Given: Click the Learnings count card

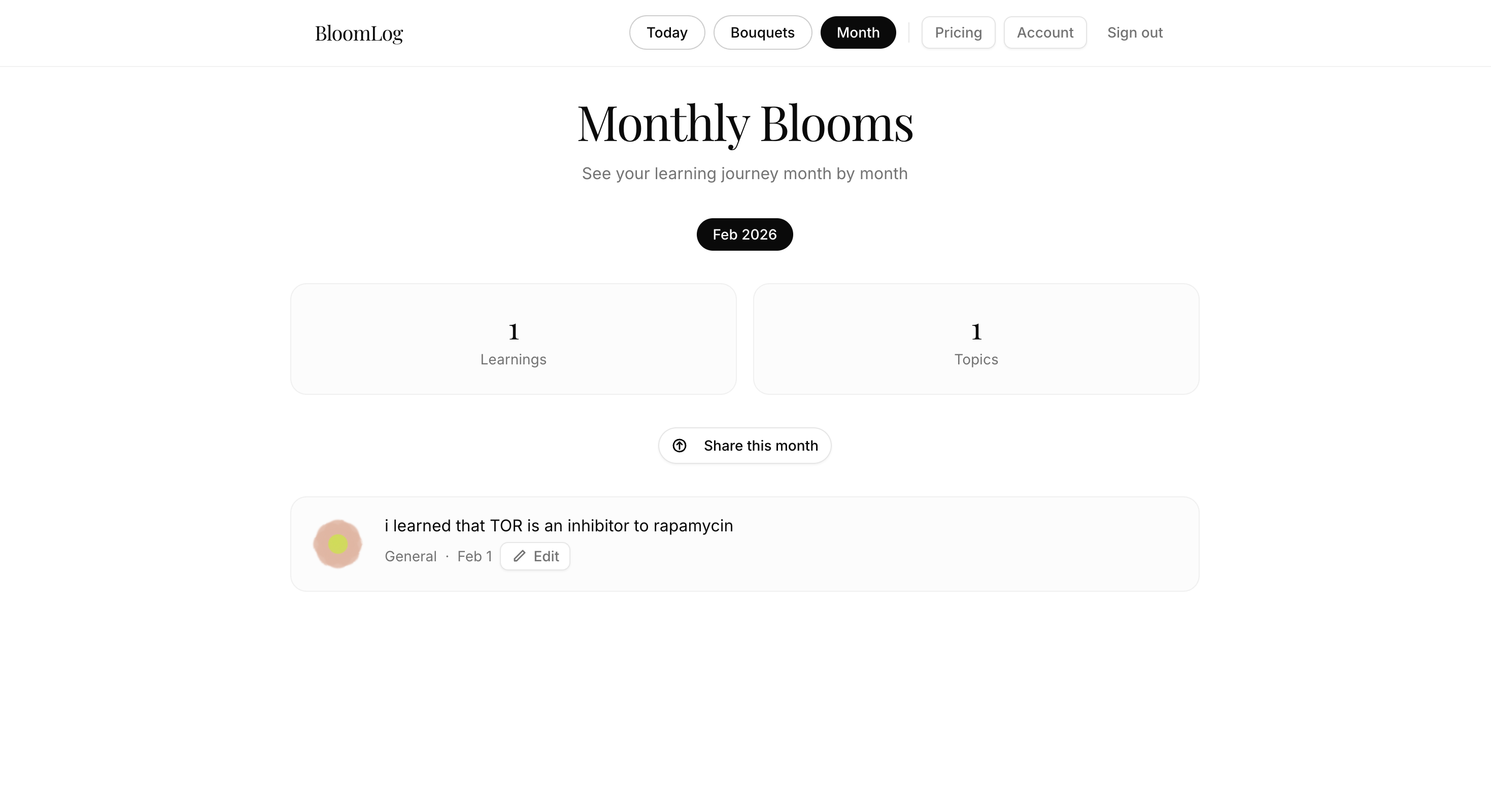Looking at the screenshot, I should pyautogui.click(x=513, y=339).
